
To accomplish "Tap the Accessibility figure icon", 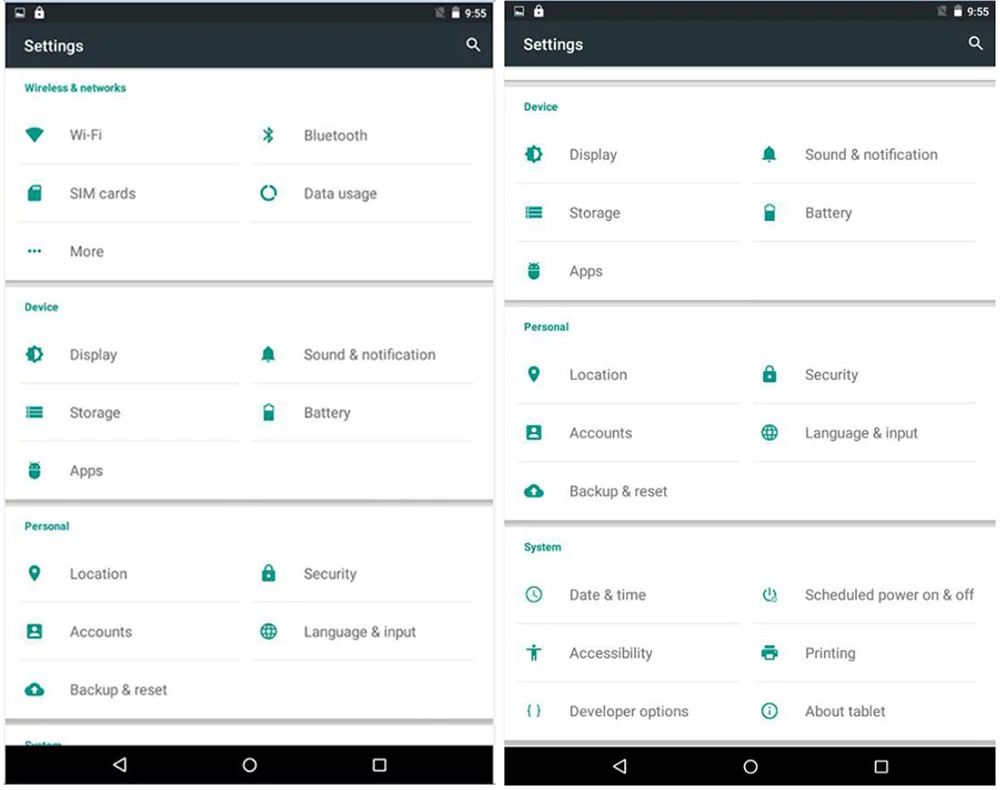I will click(x=534, y=653).
